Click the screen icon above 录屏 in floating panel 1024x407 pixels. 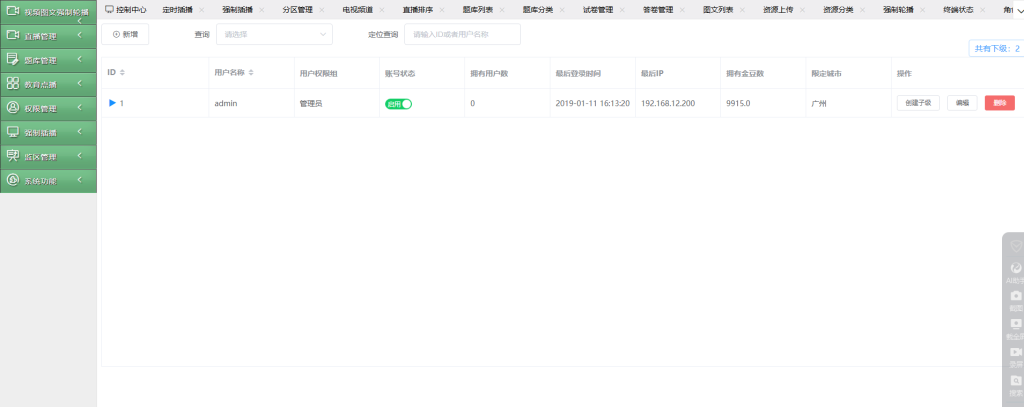[1016, 324]
